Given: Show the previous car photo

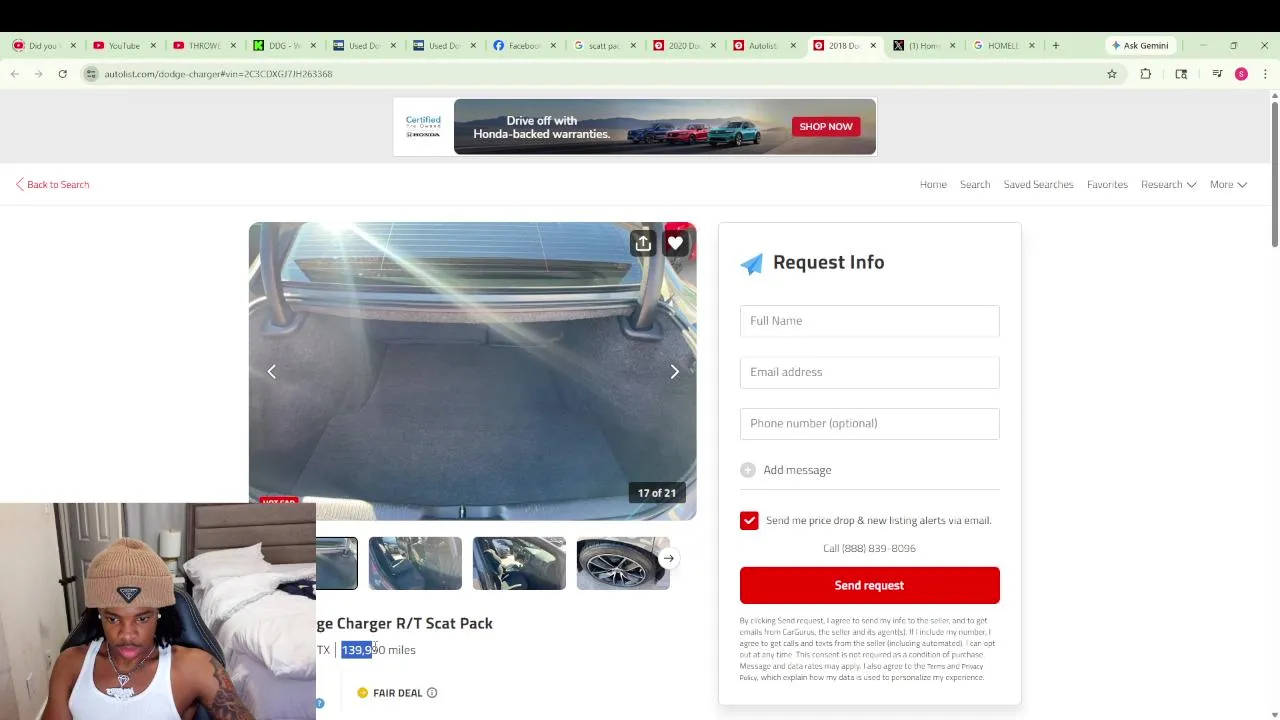Looking at the screenshot, I should [x=271, y=371].
